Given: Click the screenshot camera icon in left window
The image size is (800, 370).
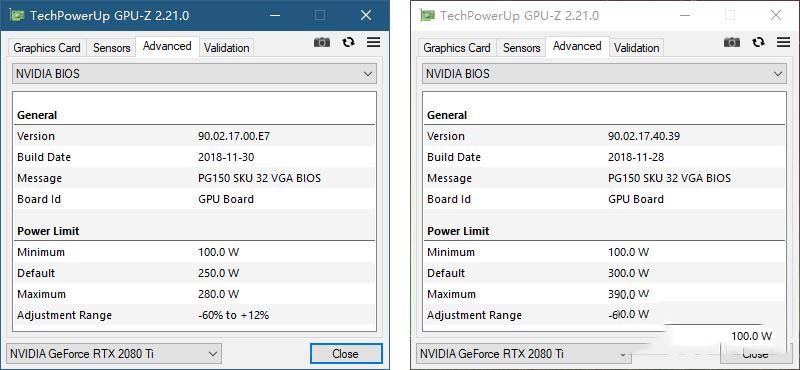Looking at the screenshot, I should 322,42.
